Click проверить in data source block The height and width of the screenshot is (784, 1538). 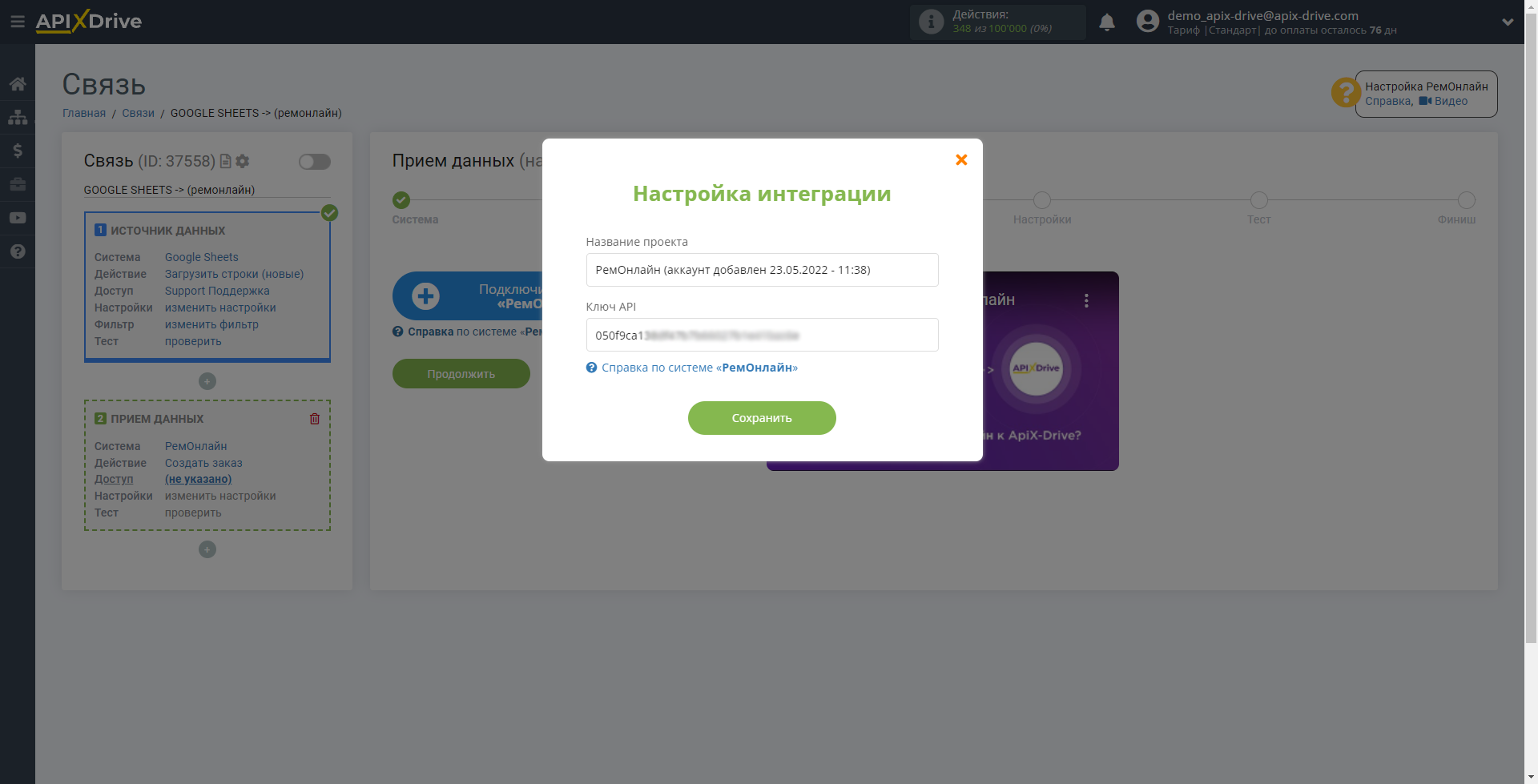click(x=193, y=341)
